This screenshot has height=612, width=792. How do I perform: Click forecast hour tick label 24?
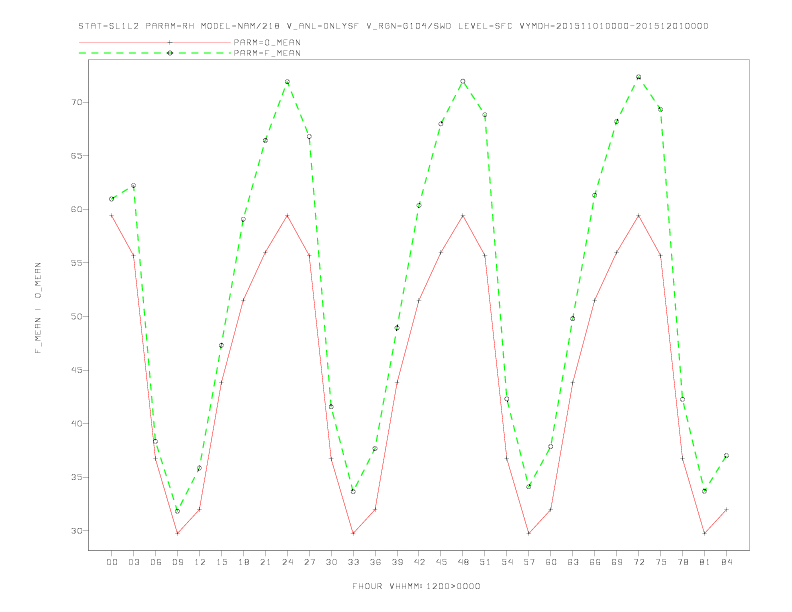pyautogui.click(x=287, y=562)
